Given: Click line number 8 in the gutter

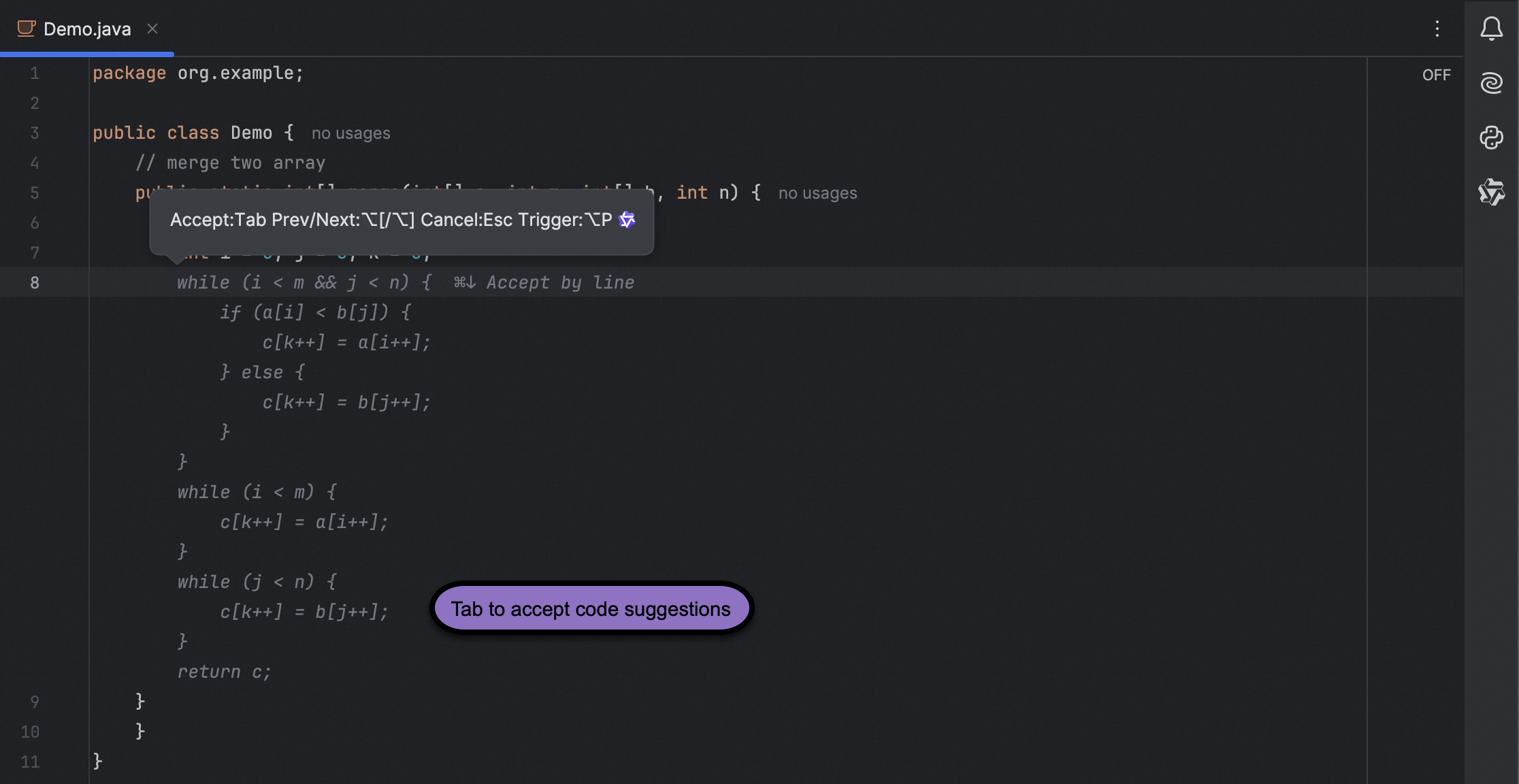Looking at the screenshot, I should 35,282.
